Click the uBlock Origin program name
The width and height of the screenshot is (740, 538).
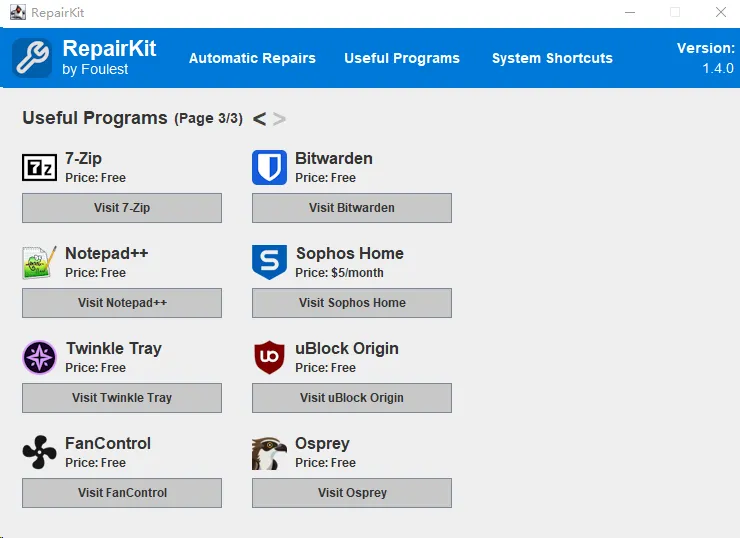tap(347, 349)
